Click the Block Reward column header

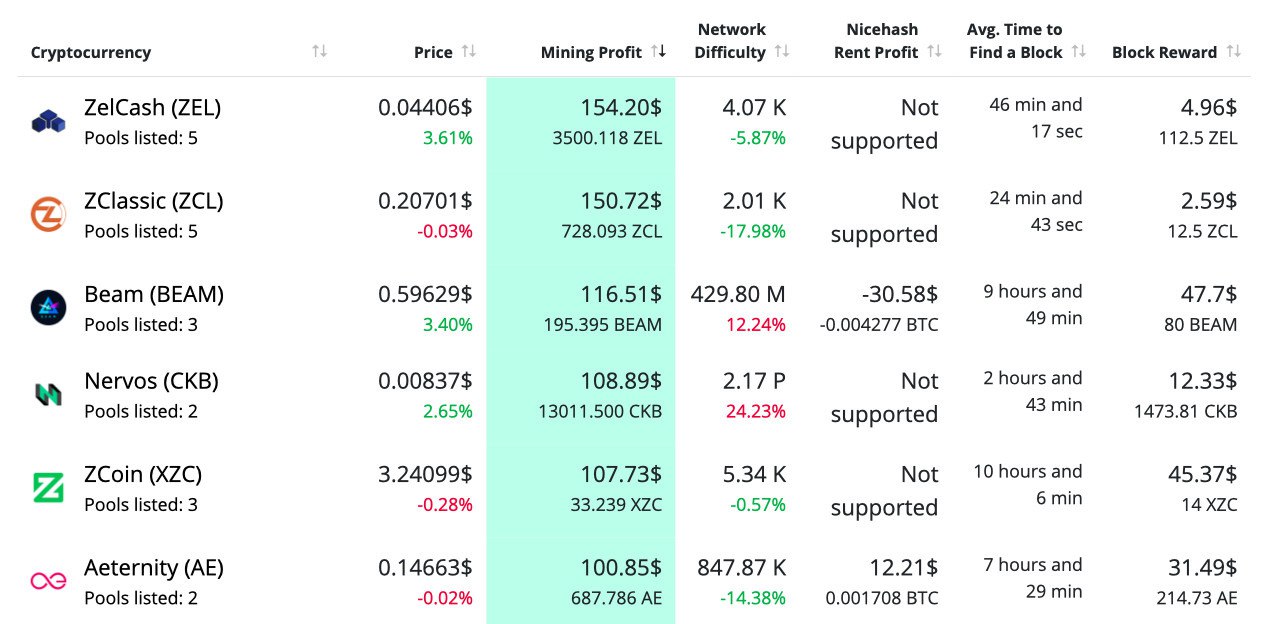coord(1164,53)
